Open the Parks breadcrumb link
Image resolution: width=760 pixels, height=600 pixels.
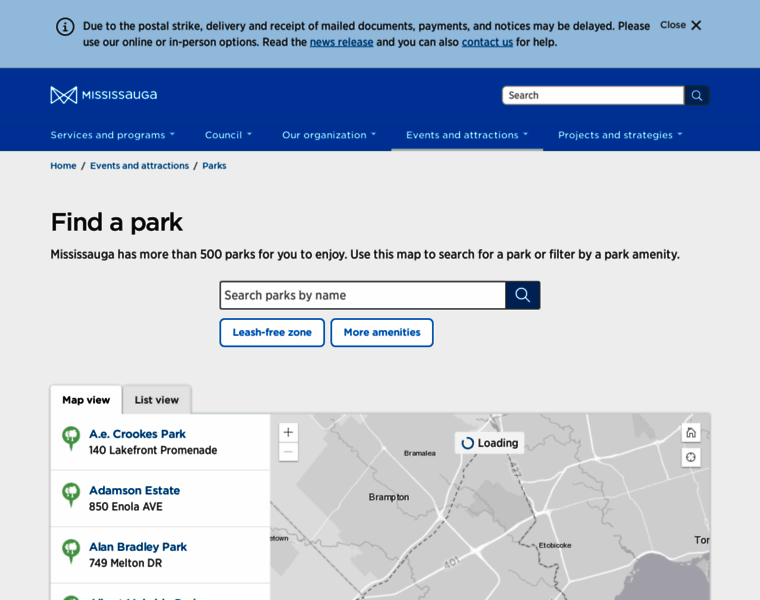pyautogui.click(x=214, y=166)
